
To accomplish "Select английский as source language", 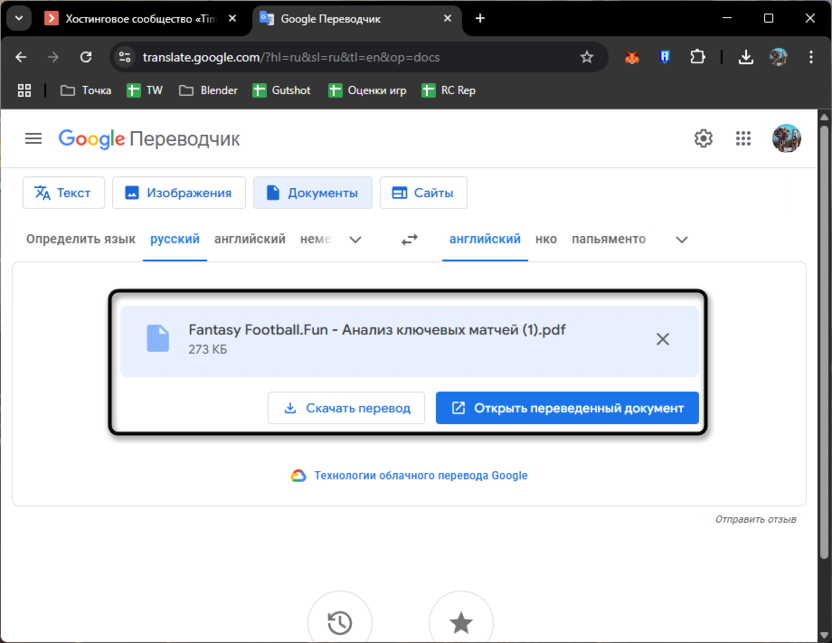I will click(x=249, y=239).
